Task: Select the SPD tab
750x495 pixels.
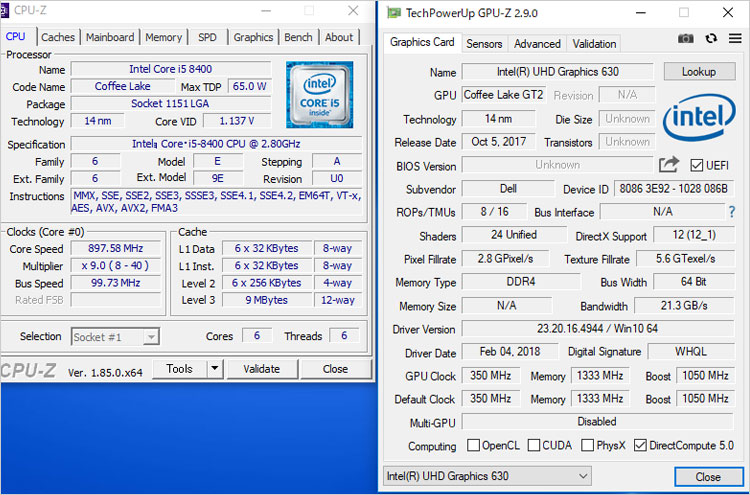Action: 207,37
